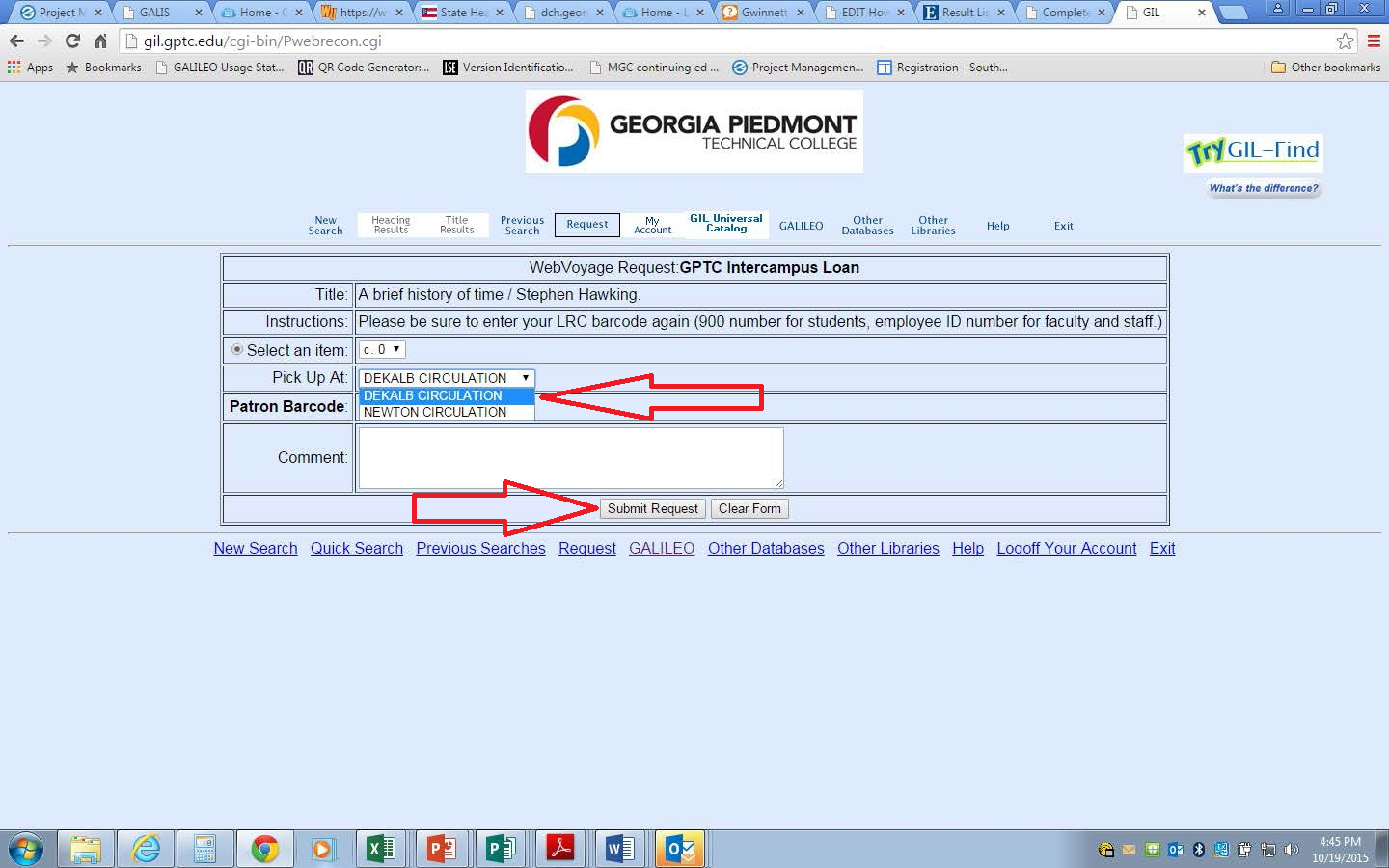
Task: Switch to Google Chrome in the taskbar
Action: click(264, 850)
